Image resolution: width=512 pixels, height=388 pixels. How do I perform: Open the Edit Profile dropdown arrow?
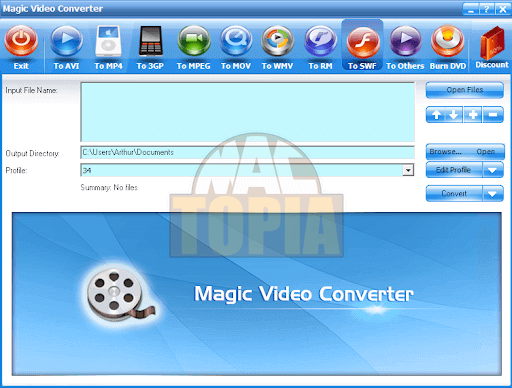[x=493, y=170]
